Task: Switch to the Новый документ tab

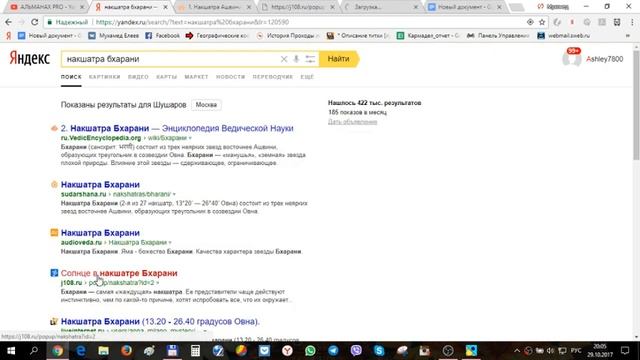Action: click(x=464, y=7)
